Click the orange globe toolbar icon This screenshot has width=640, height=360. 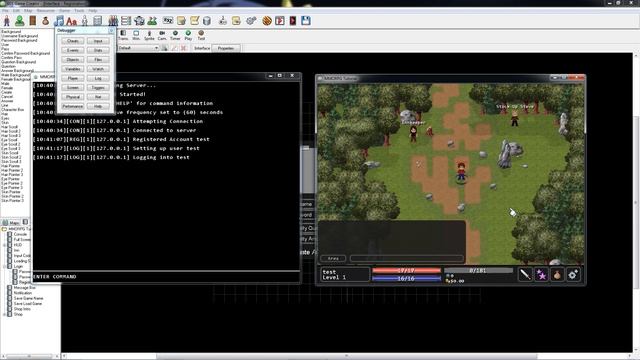[267, 20]
